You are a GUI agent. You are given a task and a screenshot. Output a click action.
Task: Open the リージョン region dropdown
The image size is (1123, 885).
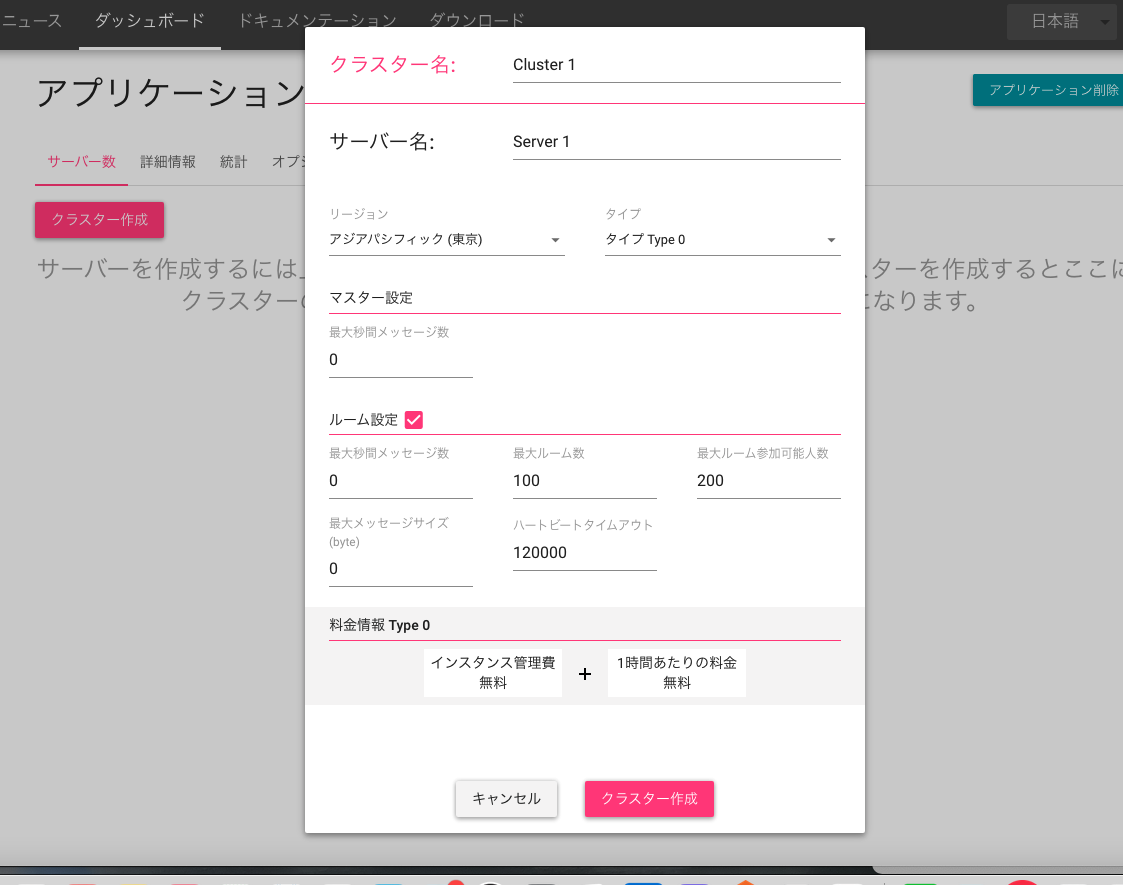[446, 239]
